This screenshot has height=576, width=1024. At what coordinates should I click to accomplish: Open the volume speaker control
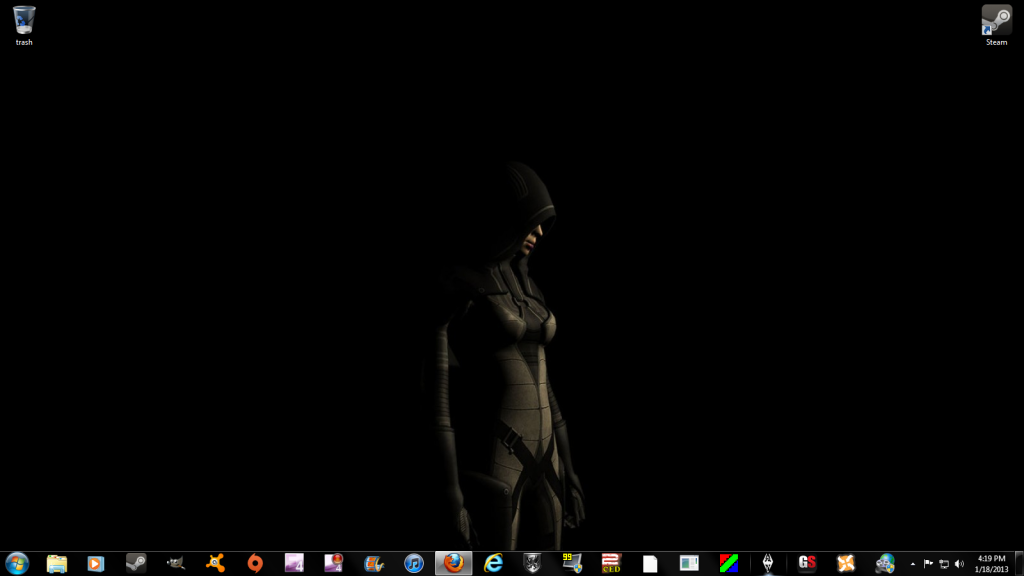[x=959, y=564]
